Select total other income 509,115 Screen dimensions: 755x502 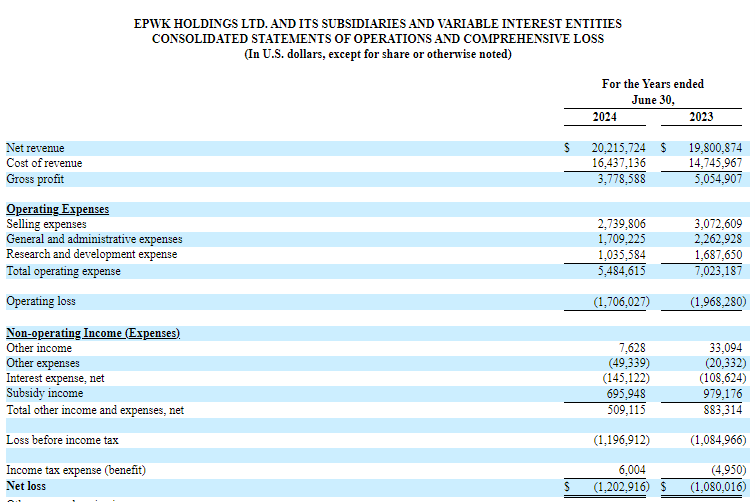[626, 410]
